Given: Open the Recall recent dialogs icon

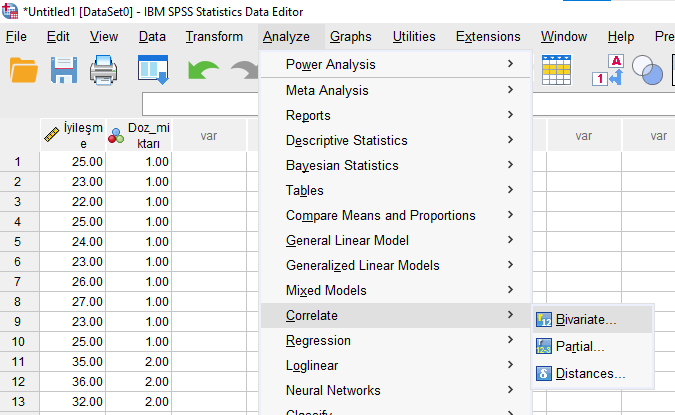Looking at the screenshot, I should point(153,69).
